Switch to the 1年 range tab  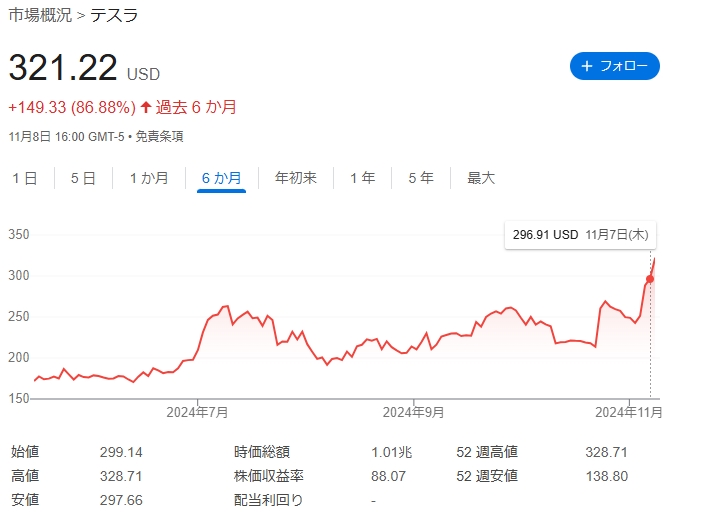click(363, 178)
